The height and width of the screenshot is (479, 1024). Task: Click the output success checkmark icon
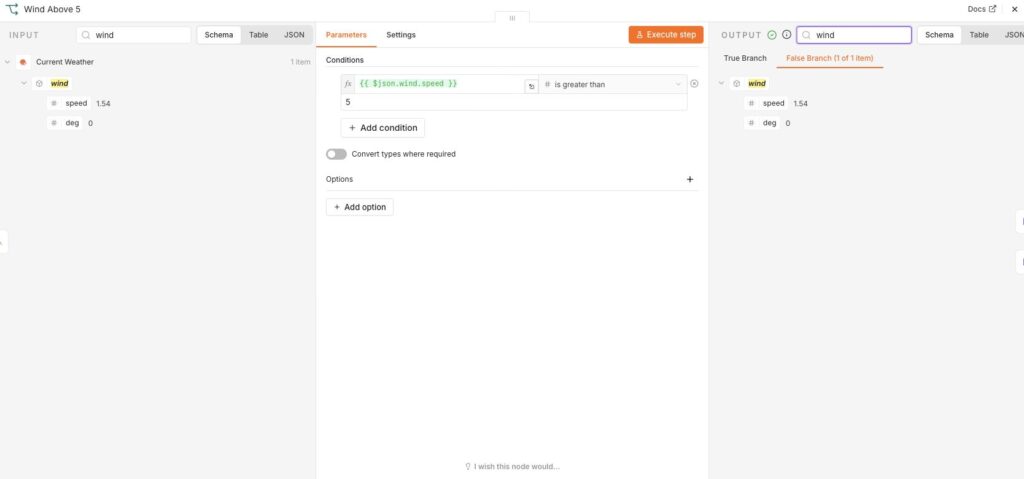(x=772, y=35)
